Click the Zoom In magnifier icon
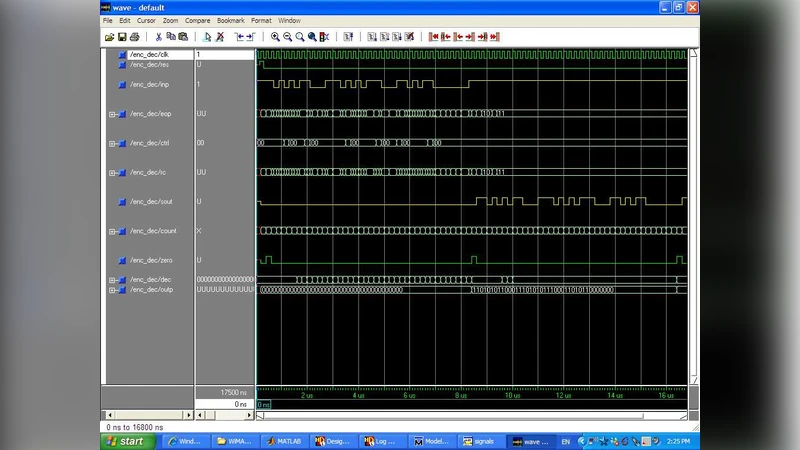 click(x=275, y=37)
